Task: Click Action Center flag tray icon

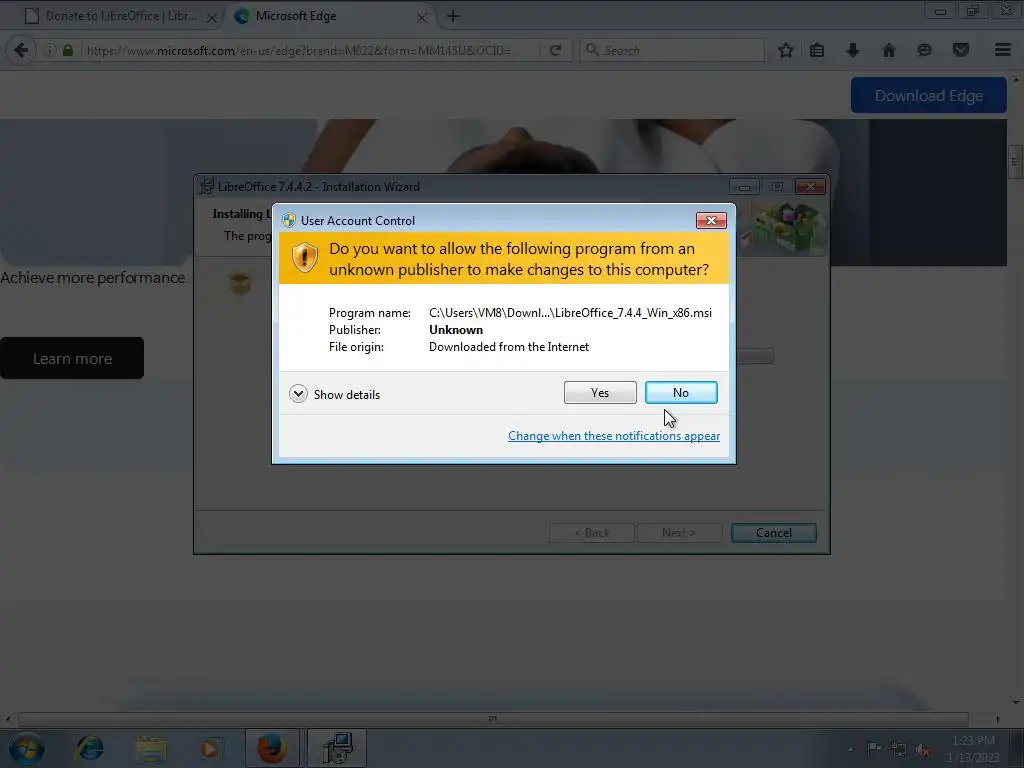Action: (x=874, y=748)
